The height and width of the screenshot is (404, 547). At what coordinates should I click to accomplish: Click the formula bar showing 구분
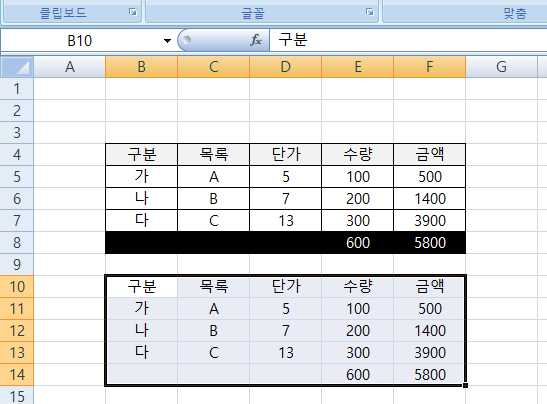coord(408,40)
